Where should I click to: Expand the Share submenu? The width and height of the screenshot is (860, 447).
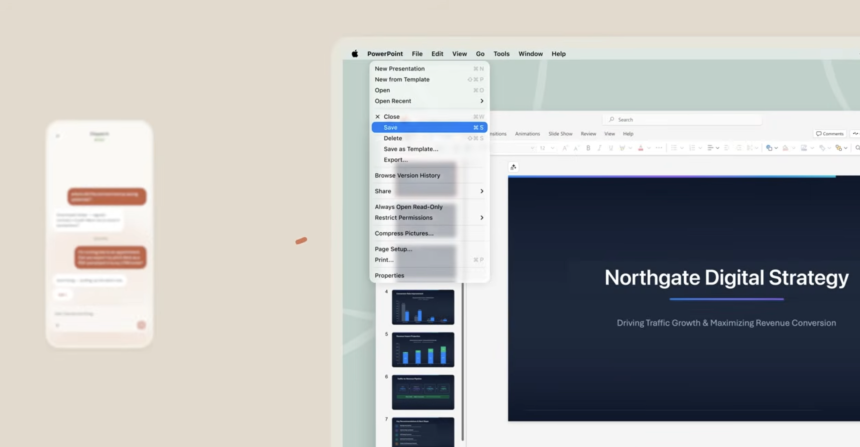point(429,191)
